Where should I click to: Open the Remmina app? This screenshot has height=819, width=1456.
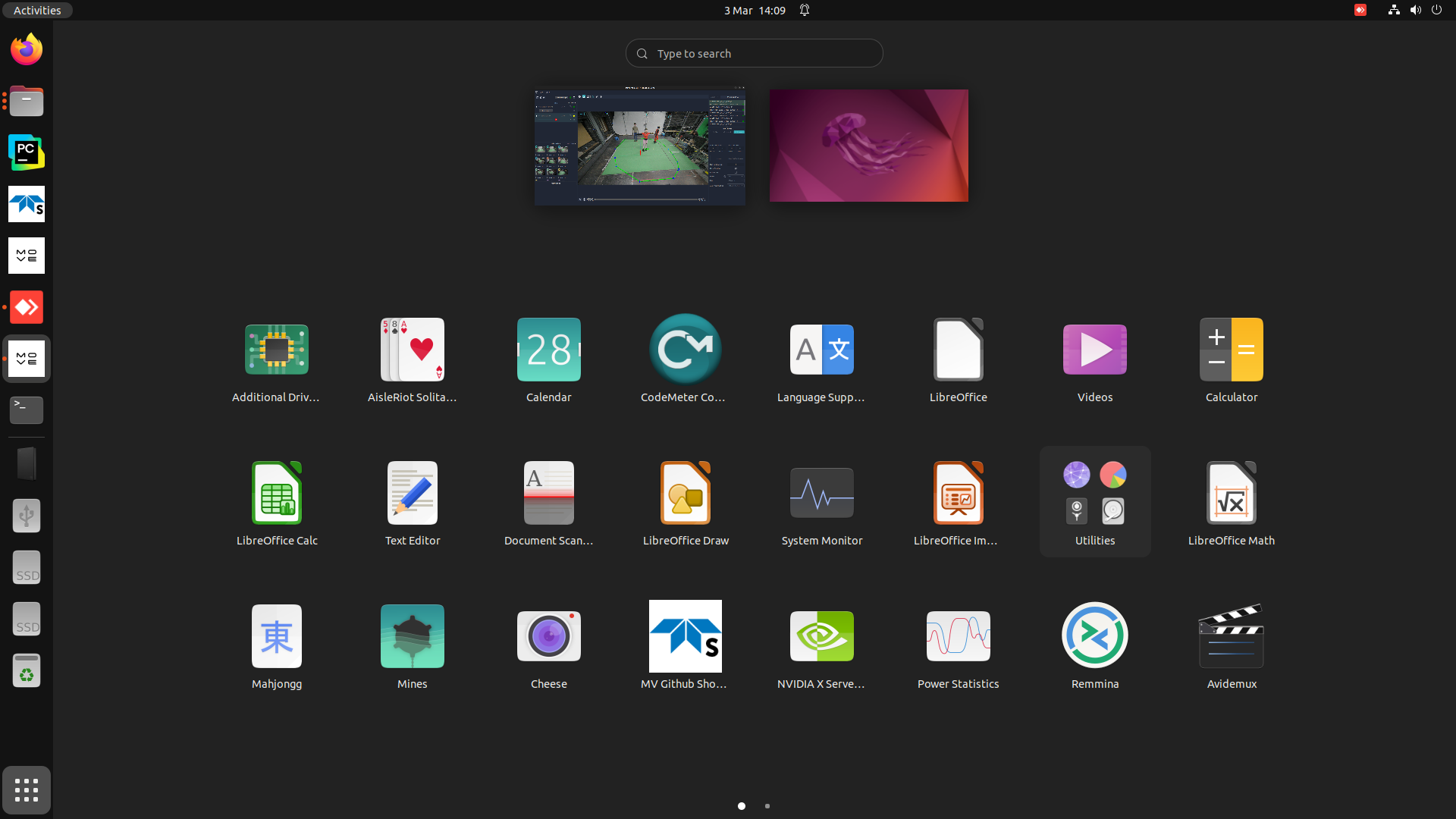1095,645
